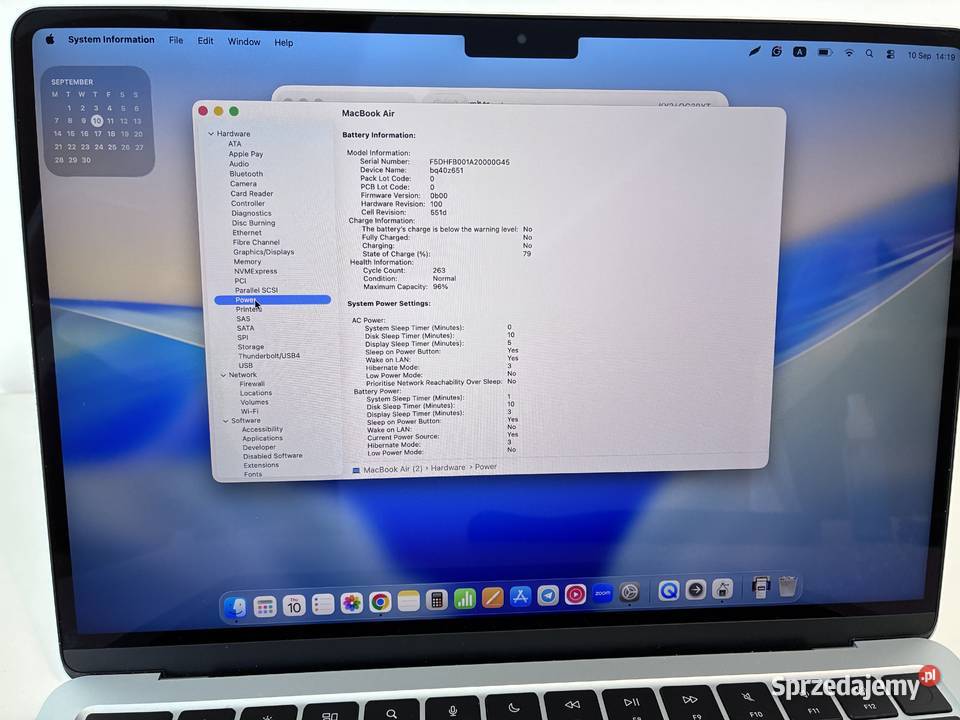The image size is (960, 720).
Task: Click the Cycle Count value 263
Action: pyautogui.click(x=439, y=270)
